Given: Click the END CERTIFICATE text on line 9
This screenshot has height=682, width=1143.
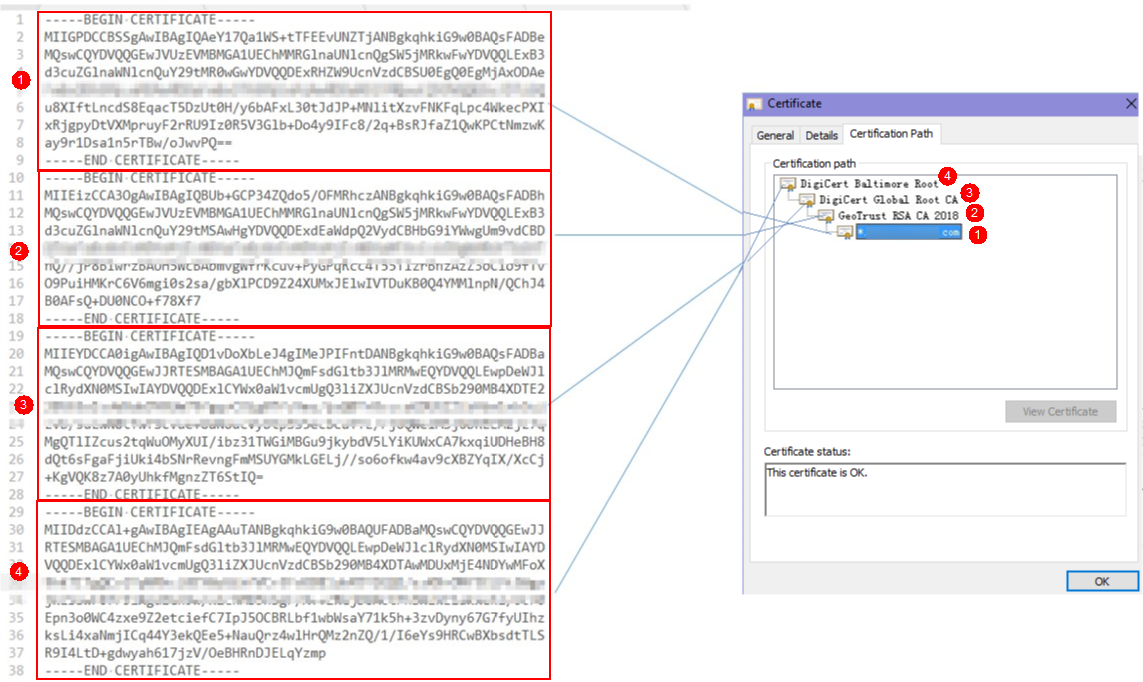Looking at the screenshot, I should coord(141,160).
